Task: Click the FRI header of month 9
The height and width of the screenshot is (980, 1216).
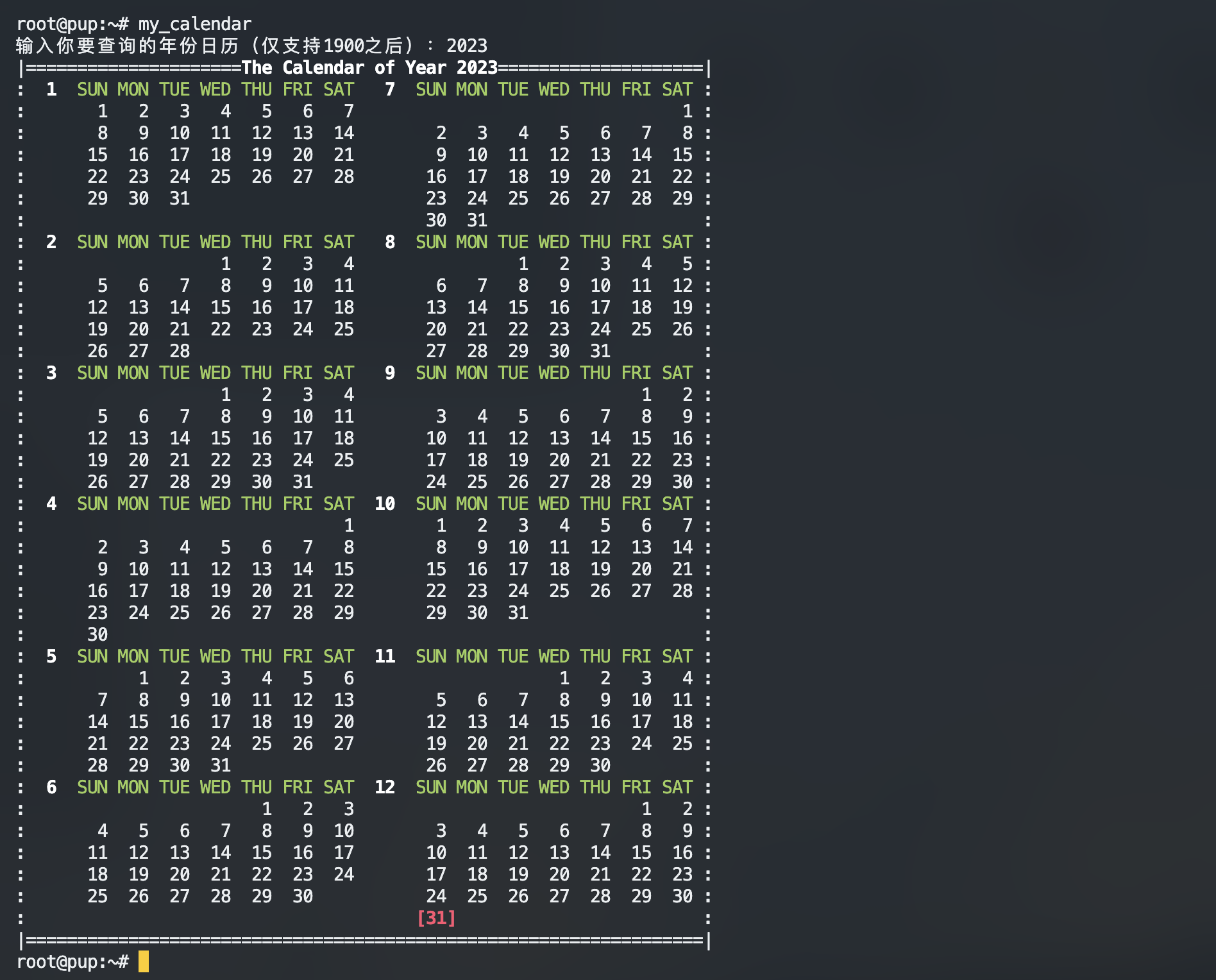Action: pos(636,373)
